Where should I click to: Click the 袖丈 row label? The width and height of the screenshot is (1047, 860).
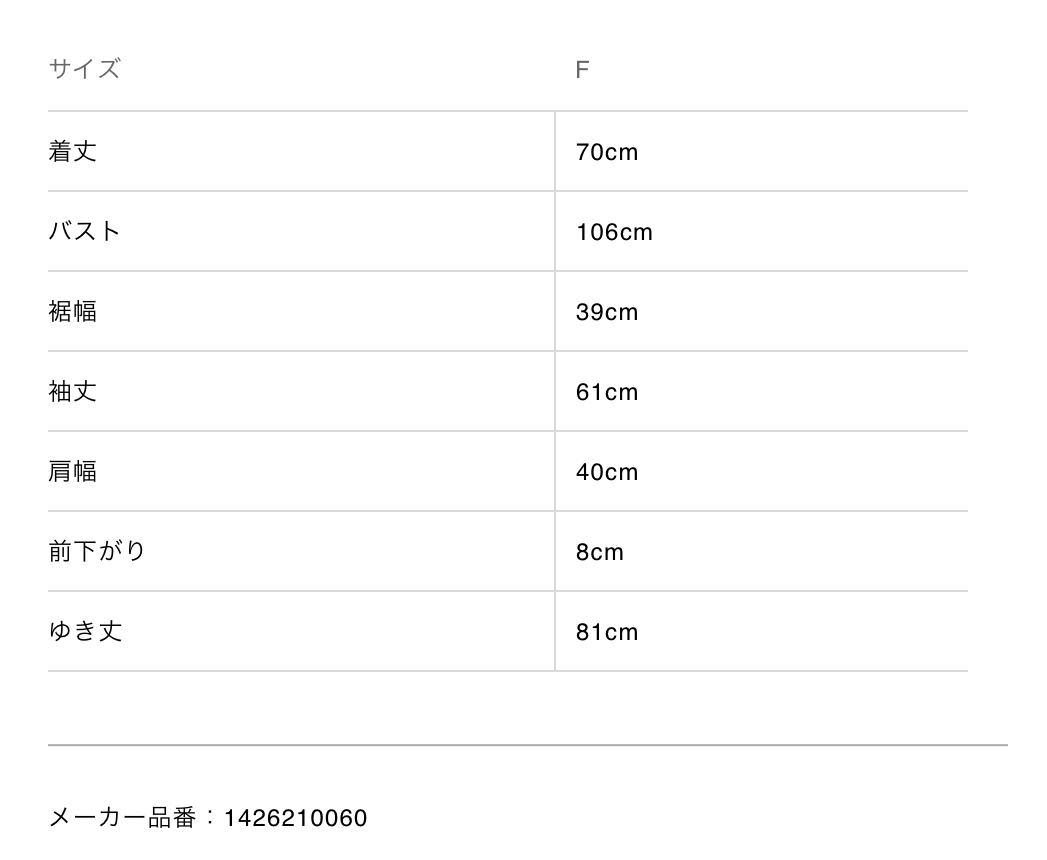(73, 391)
